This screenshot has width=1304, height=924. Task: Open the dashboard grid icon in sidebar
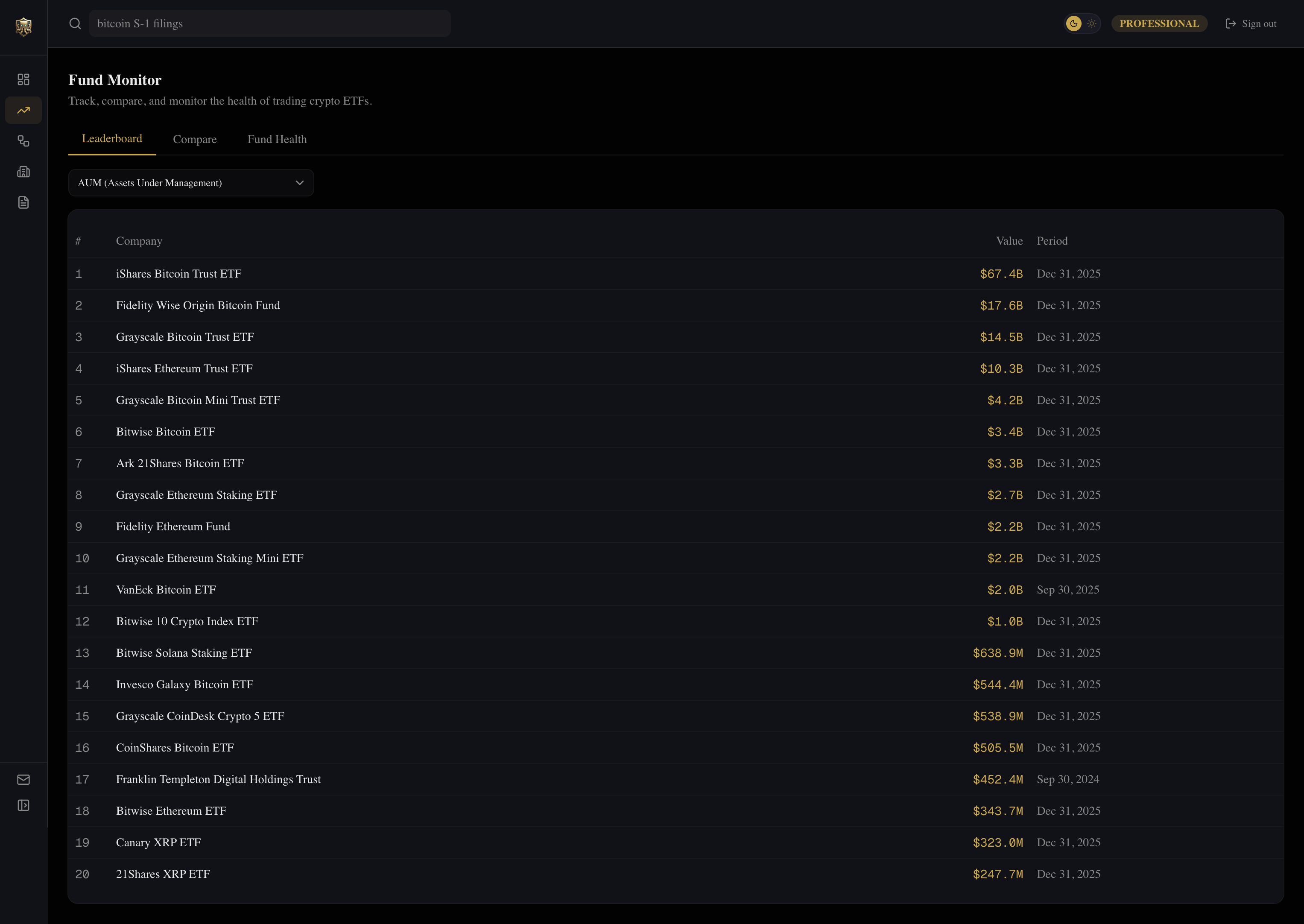[23, 79]
